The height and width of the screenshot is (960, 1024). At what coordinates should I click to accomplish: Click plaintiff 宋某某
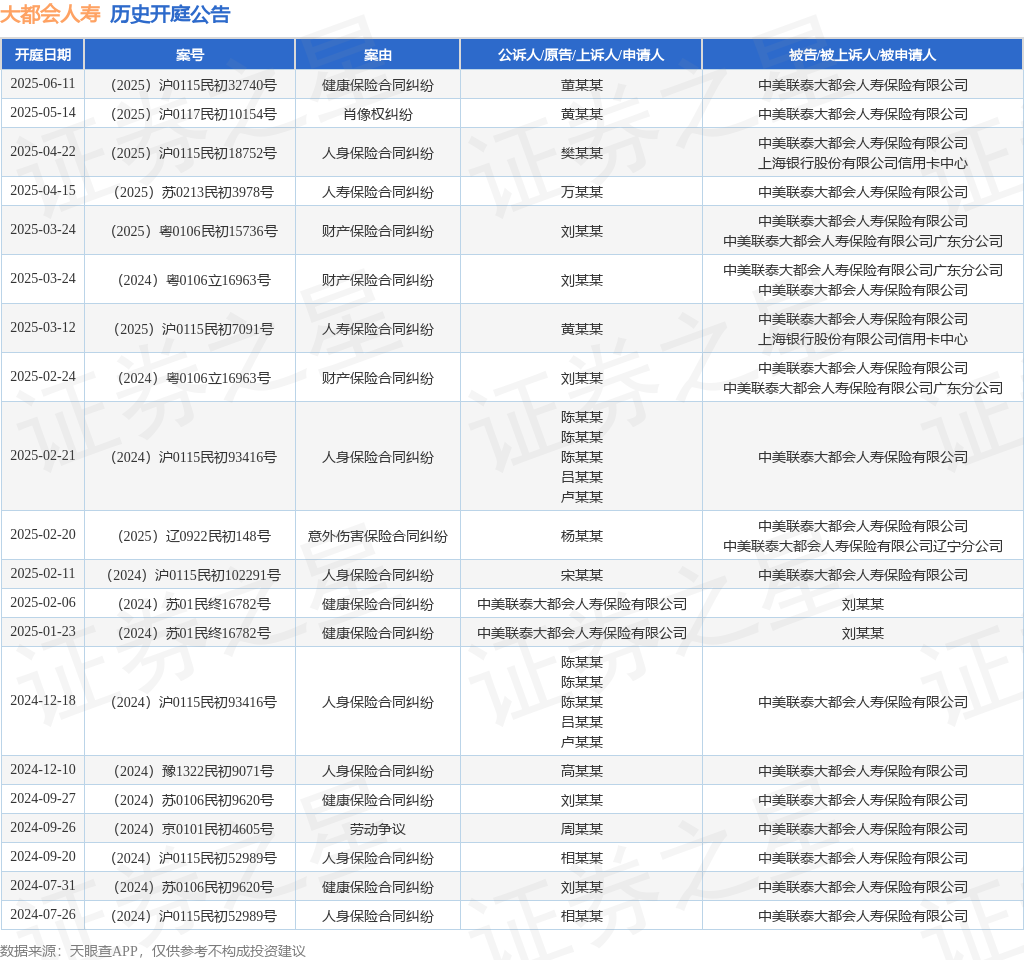(x=581, y=575)
